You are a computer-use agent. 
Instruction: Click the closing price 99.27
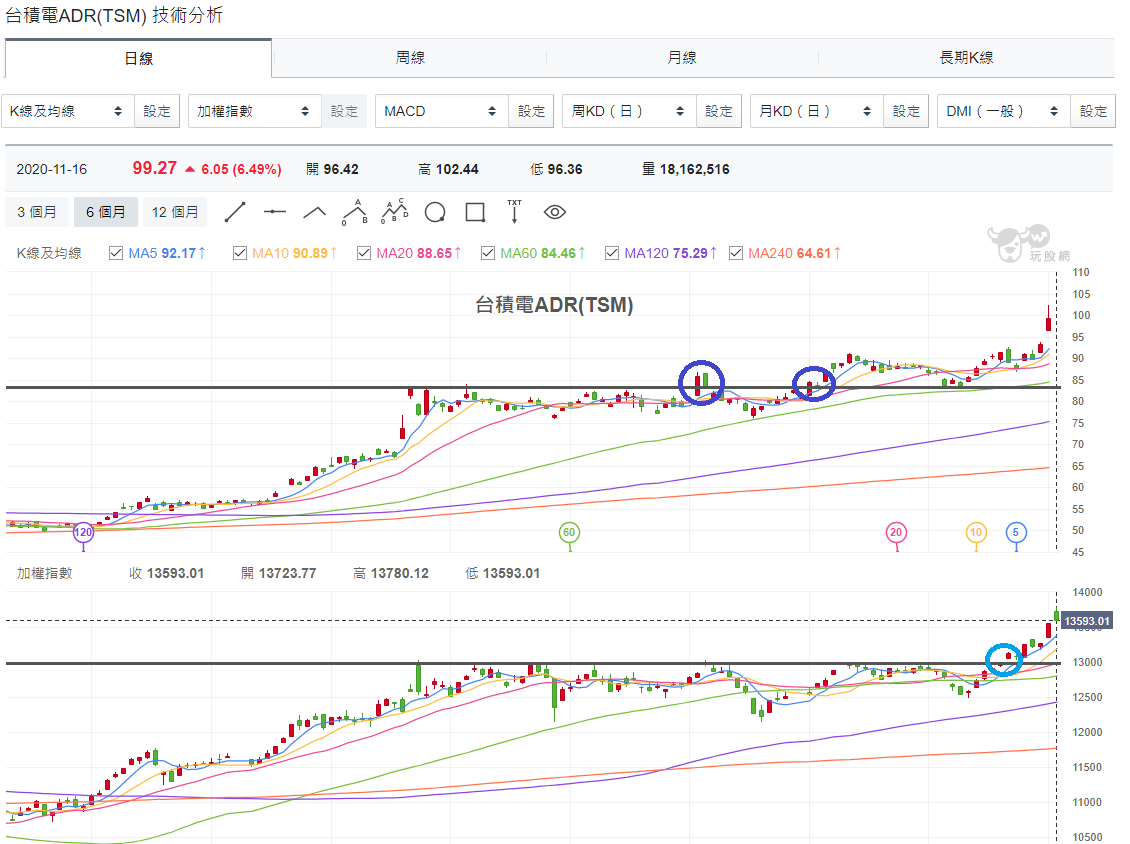tap(154, 168)
